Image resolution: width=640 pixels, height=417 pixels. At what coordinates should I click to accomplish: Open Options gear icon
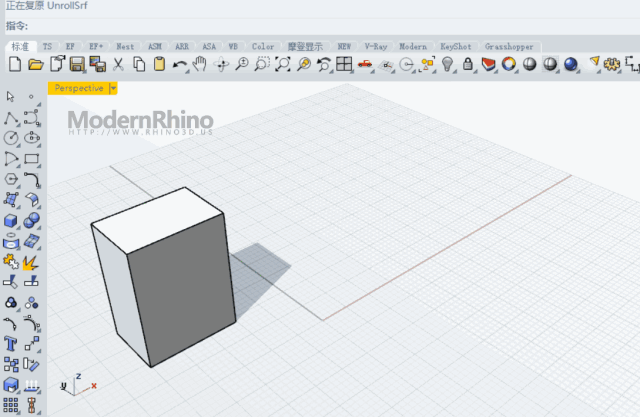coord(611,64)
